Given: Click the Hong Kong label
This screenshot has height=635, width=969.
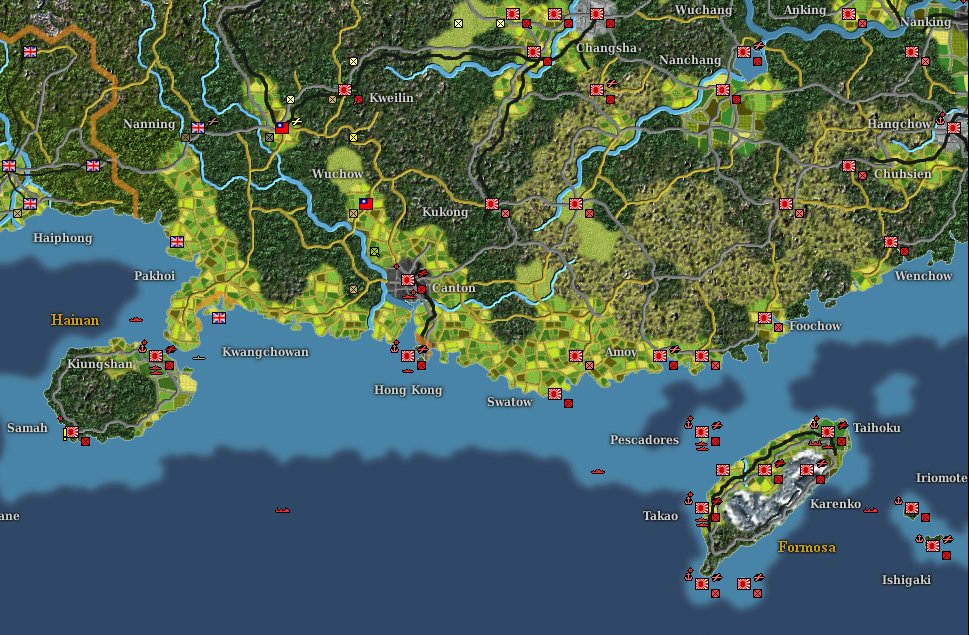Looking at the screenshot, I should click(408, 390).
